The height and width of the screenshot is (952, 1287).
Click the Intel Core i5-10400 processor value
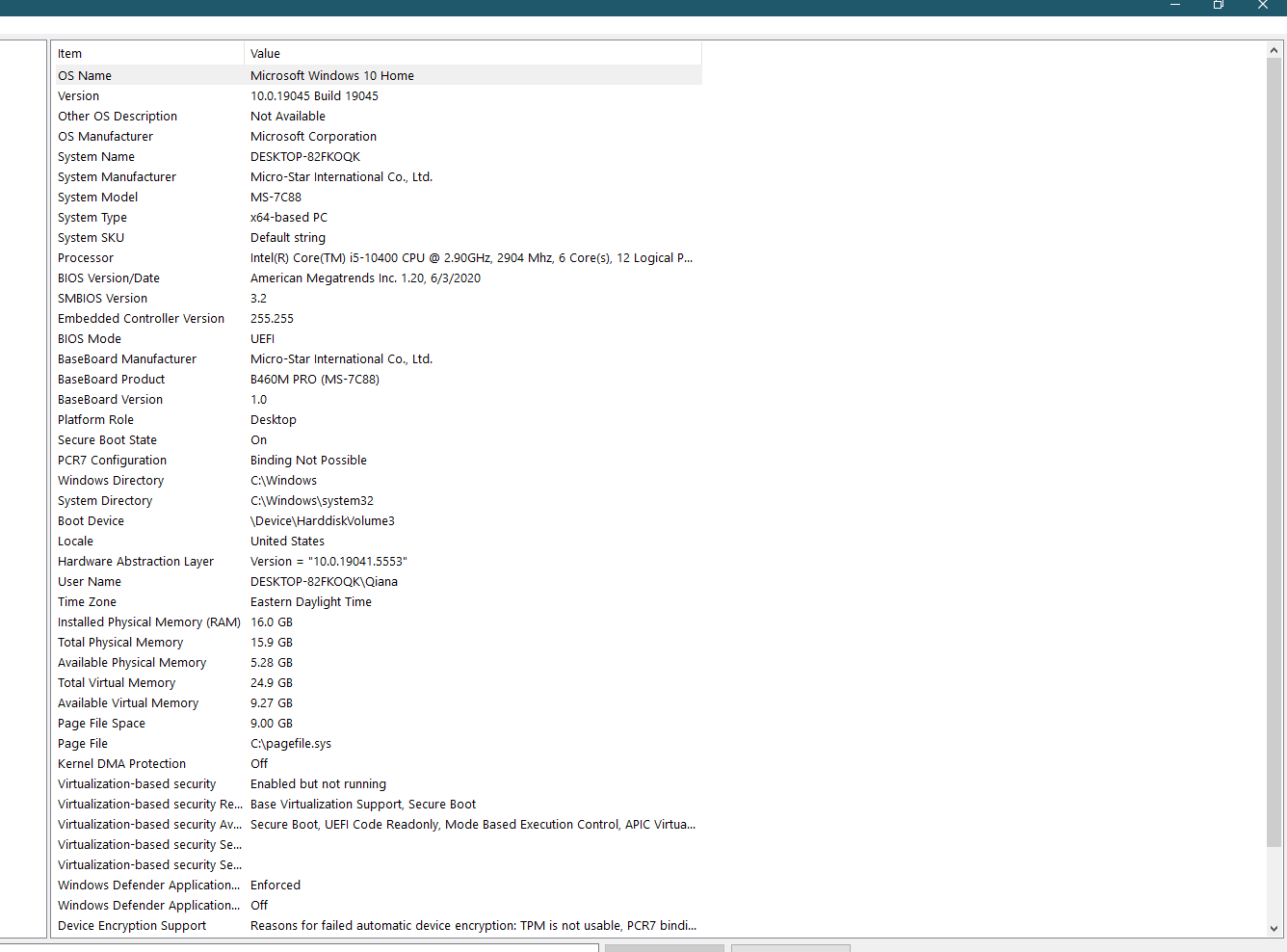click(471, 257)
